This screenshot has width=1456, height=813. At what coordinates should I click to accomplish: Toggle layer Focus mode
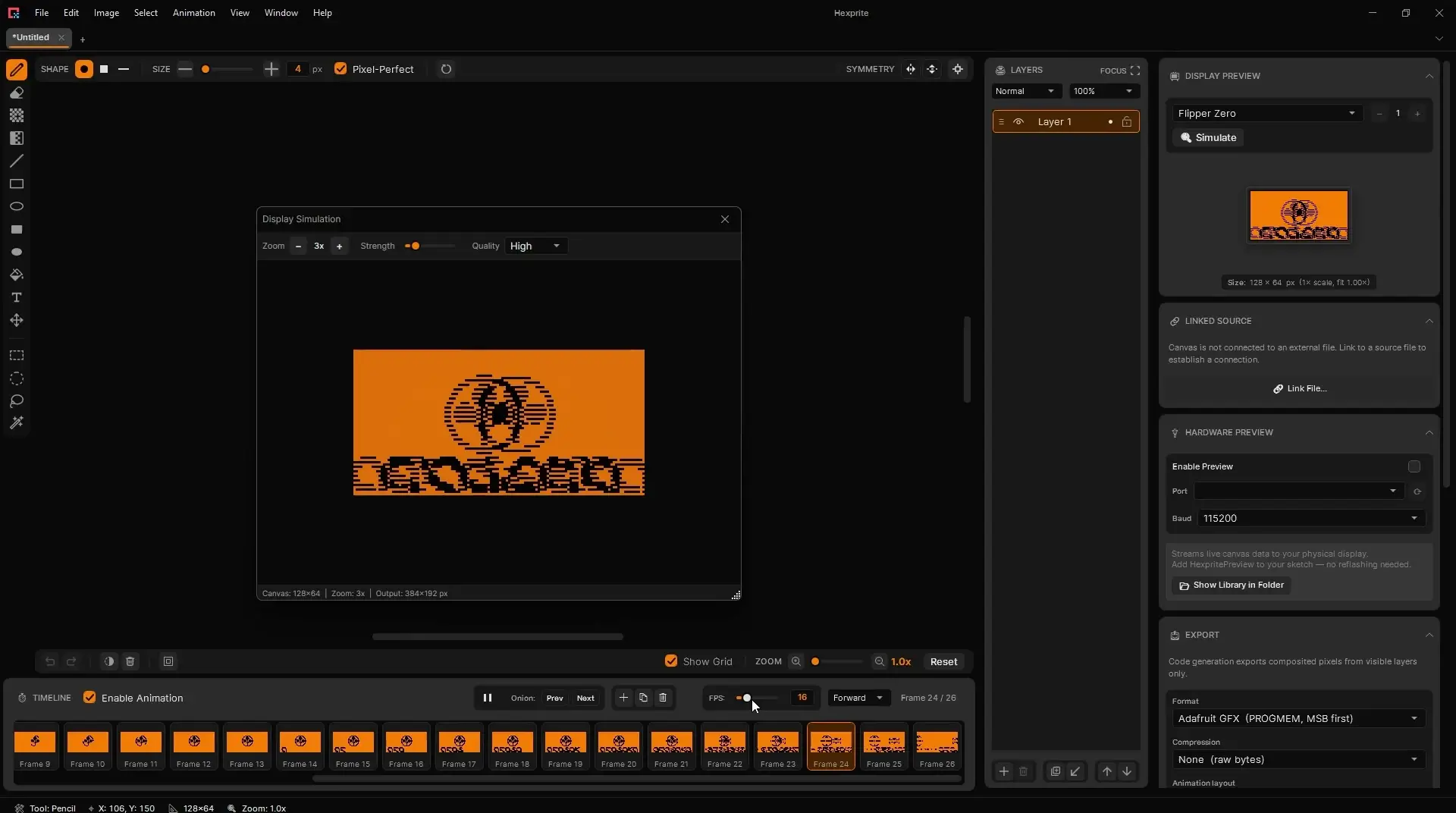tap(1120, 71)
